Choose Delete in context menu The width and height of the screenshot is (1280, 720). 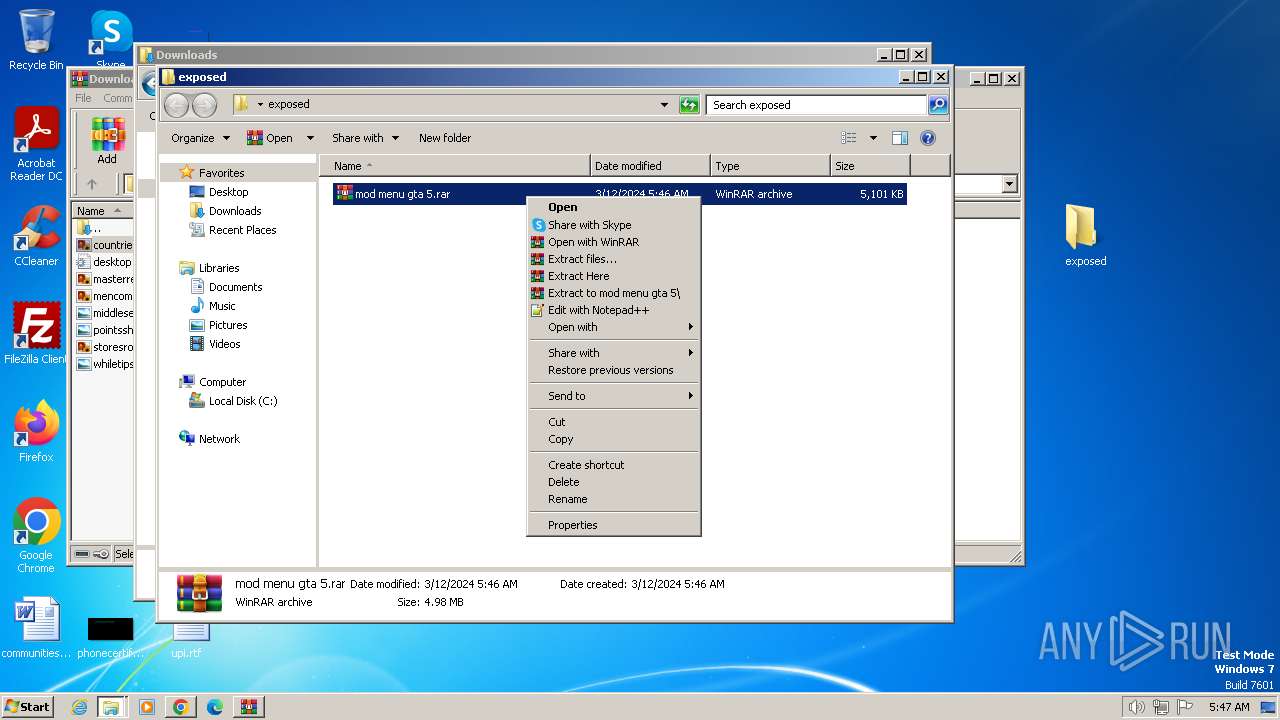point(614,482)
